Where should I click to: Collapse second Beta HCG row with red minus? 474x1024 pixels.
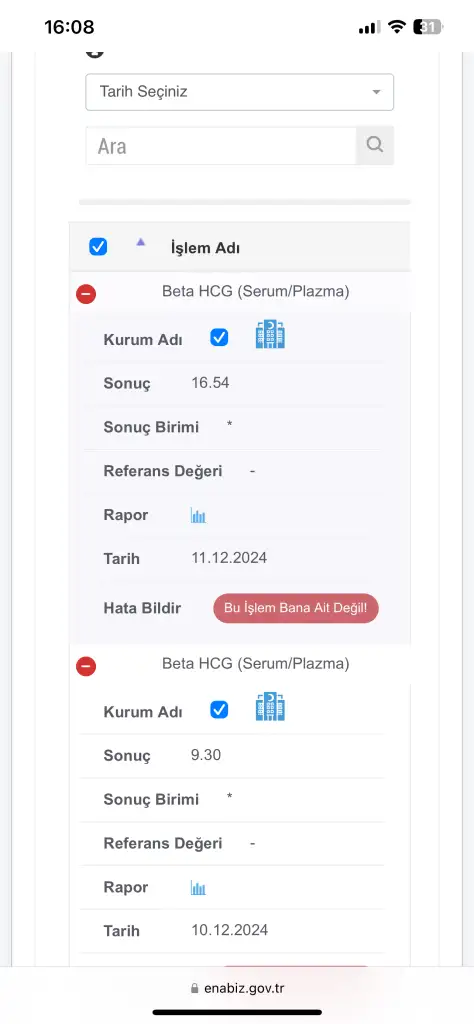[86, 666]
